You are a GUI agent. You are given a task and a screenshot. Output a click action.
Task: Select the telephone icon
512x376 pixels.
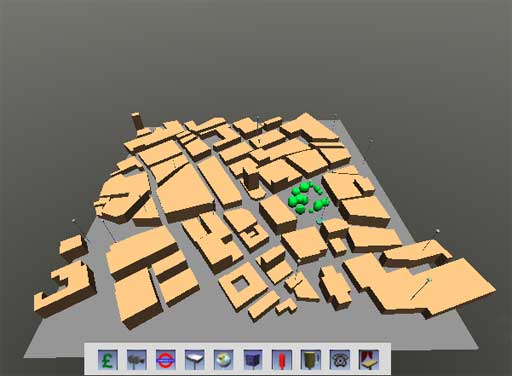point(340,360)
